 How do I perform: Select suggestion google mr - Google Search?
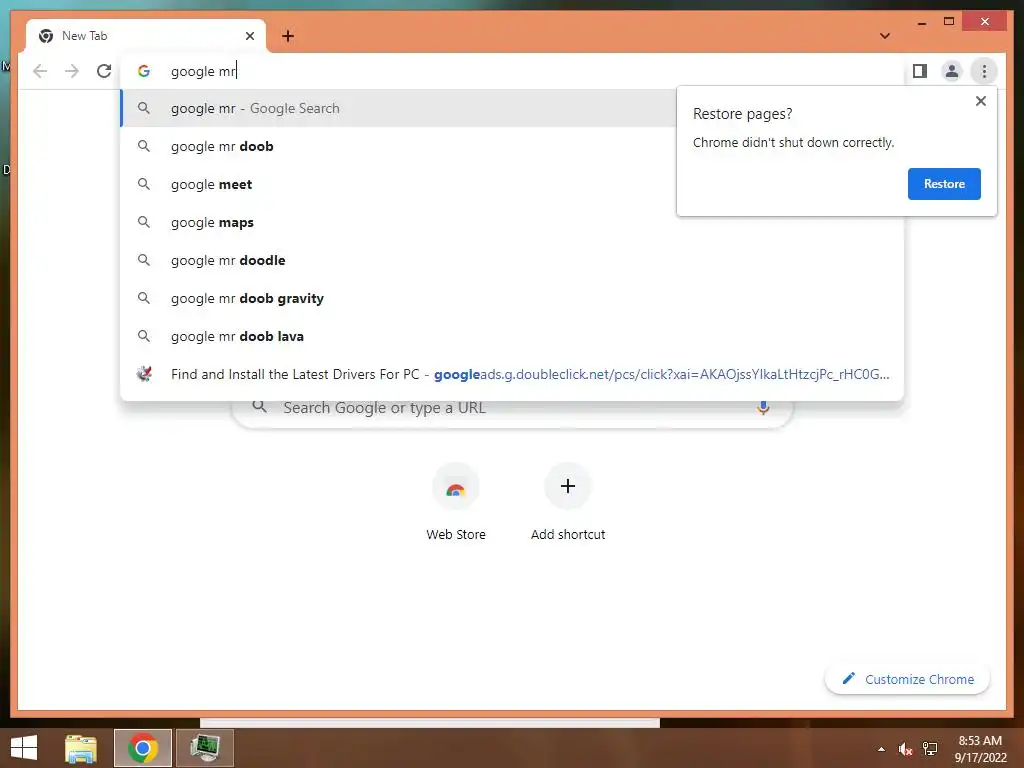pos(398,108)
